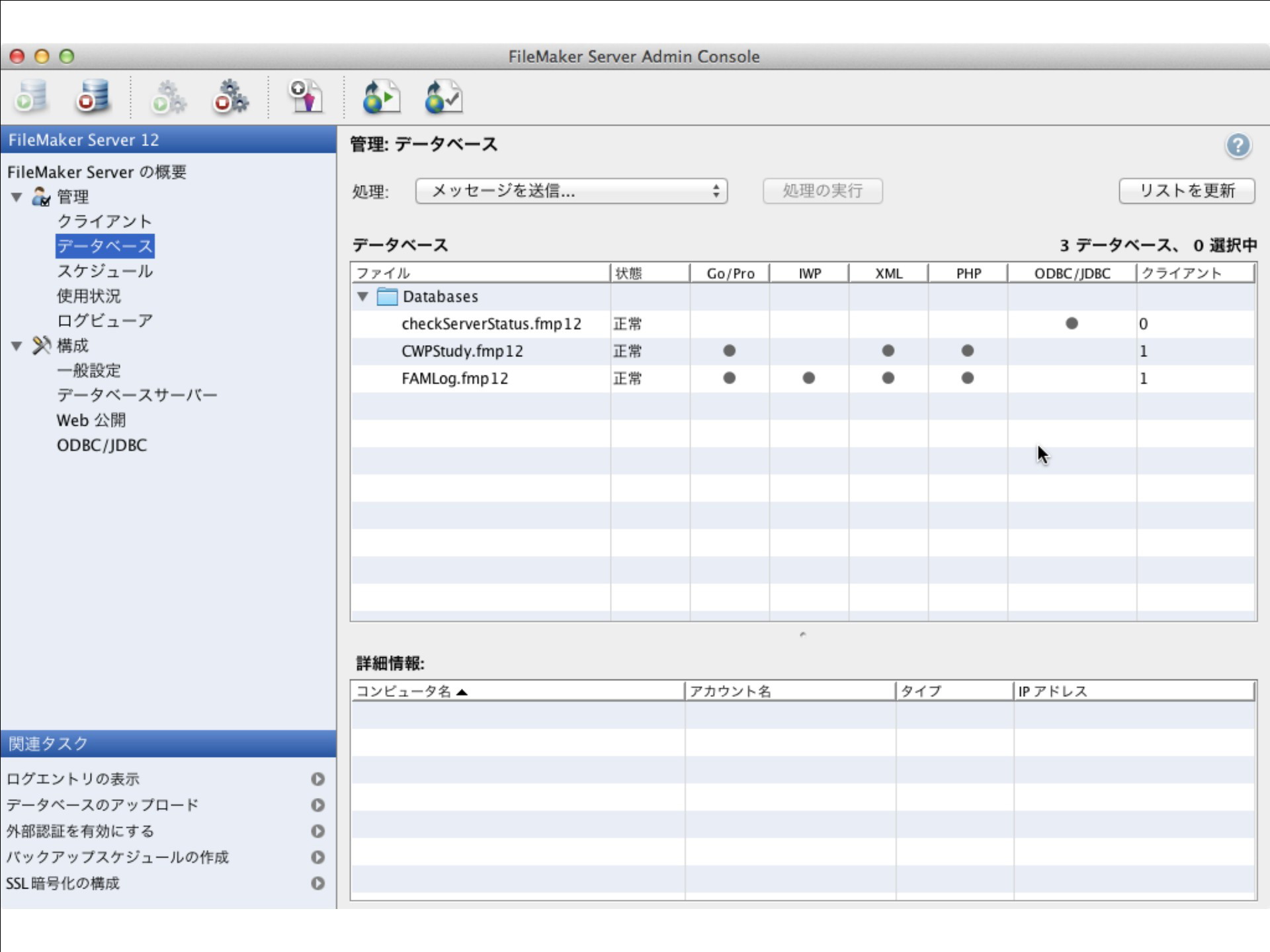Viewport: 1270px width, 952px height.
Task: Select the FAMLog.fmp12 row
Action: [803, 378]
